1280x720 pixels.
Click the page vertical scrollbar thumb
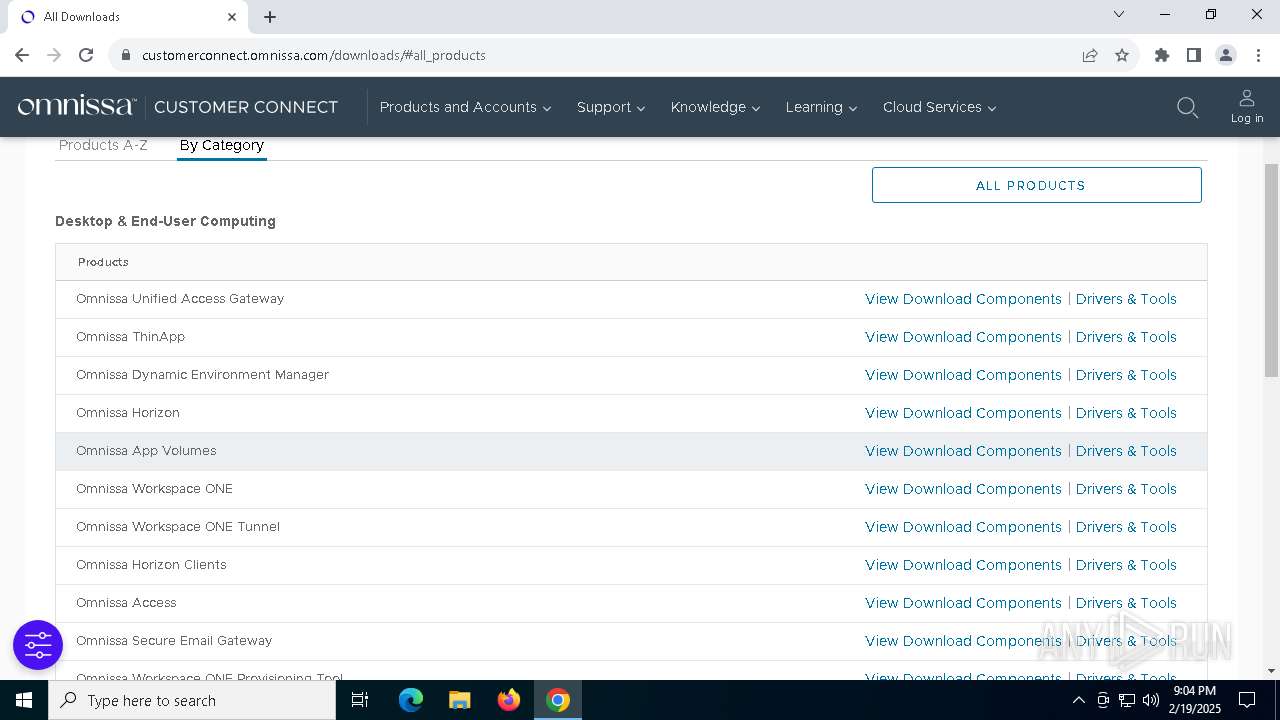(1271, 270)
